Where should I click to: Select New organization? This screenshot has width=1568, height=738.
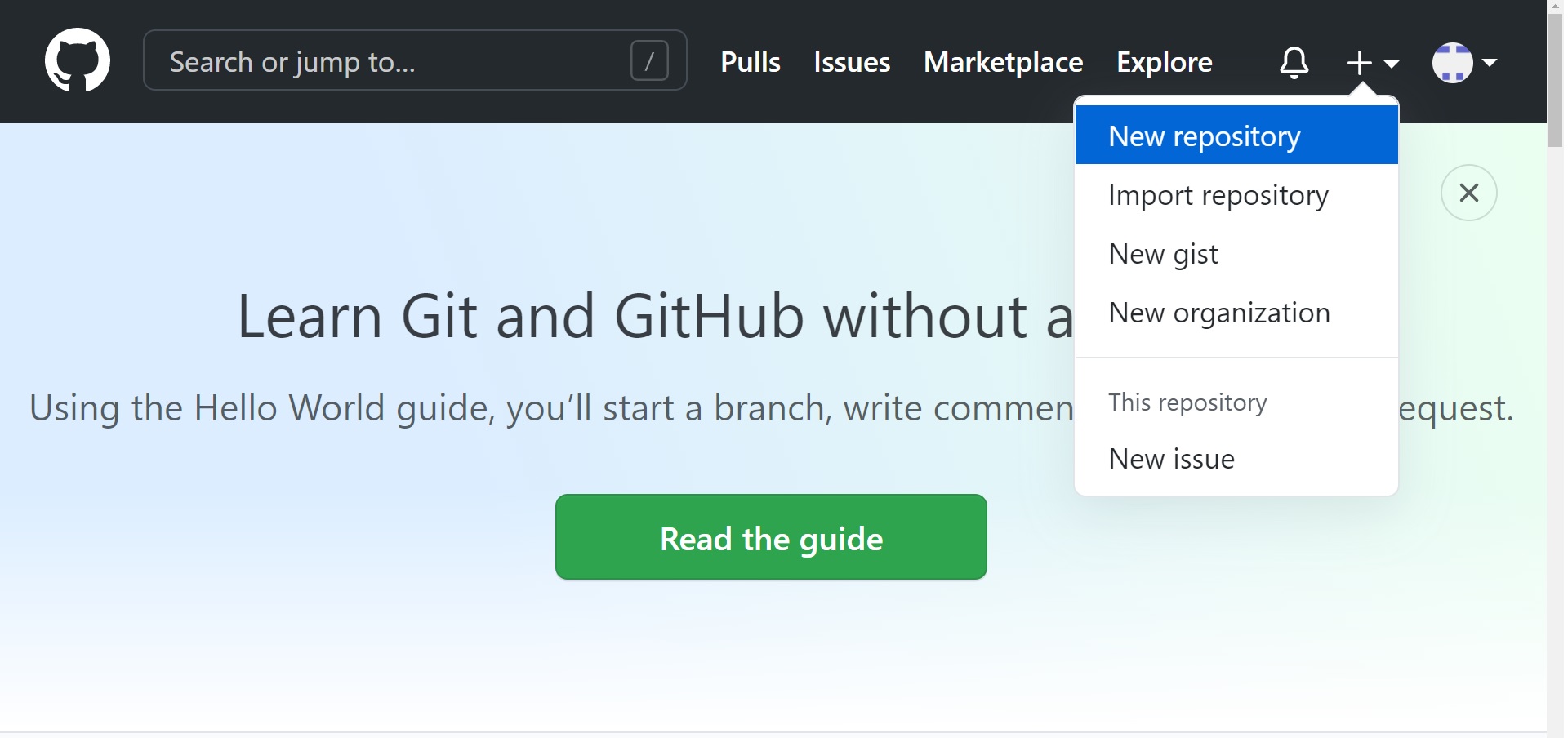click(x=1218, y=312)
